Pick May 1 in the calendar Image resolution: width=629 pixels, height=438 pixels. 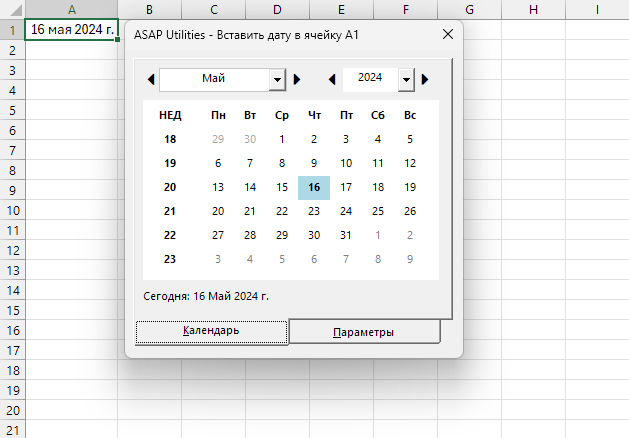282,139
